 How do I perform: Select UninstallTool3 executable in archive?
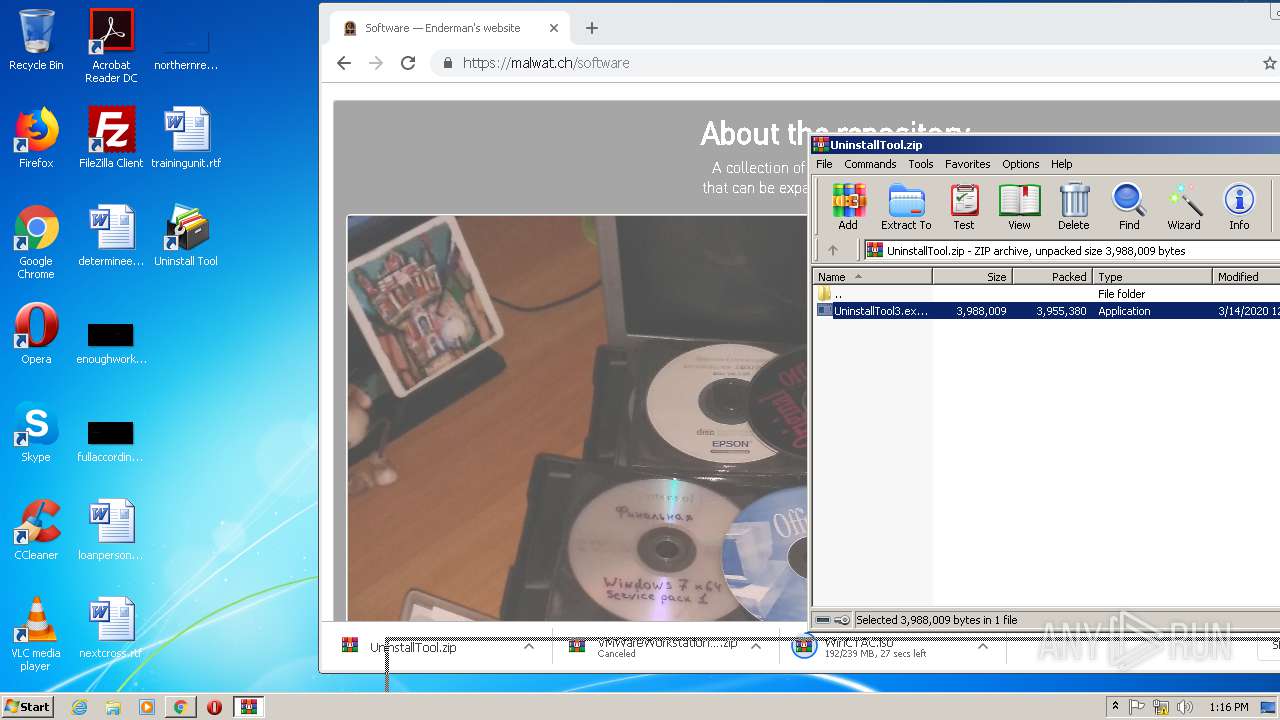click(x=1046, y=311)
